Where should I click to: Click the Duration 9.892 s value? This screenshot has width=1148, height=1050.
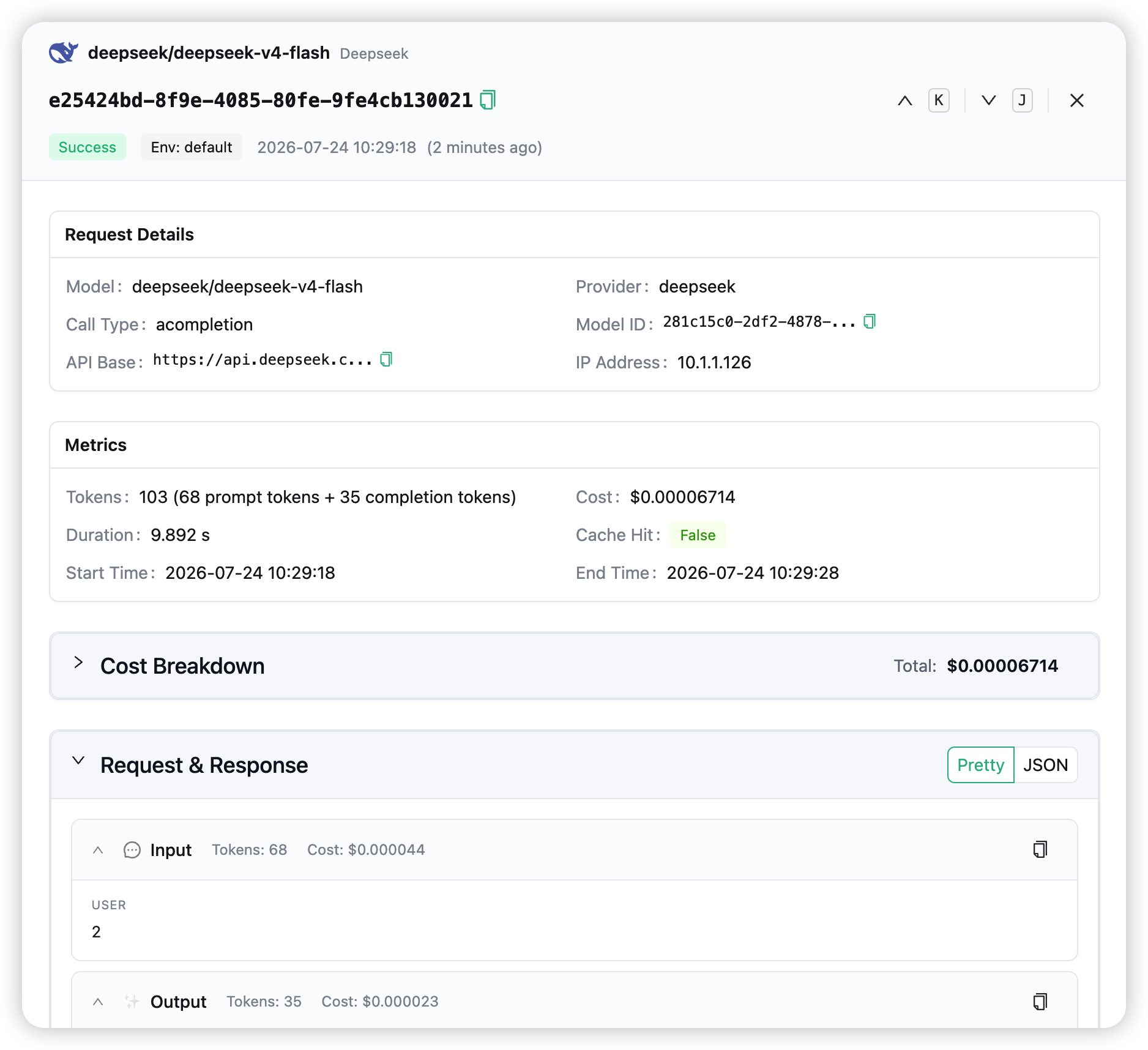180,535
